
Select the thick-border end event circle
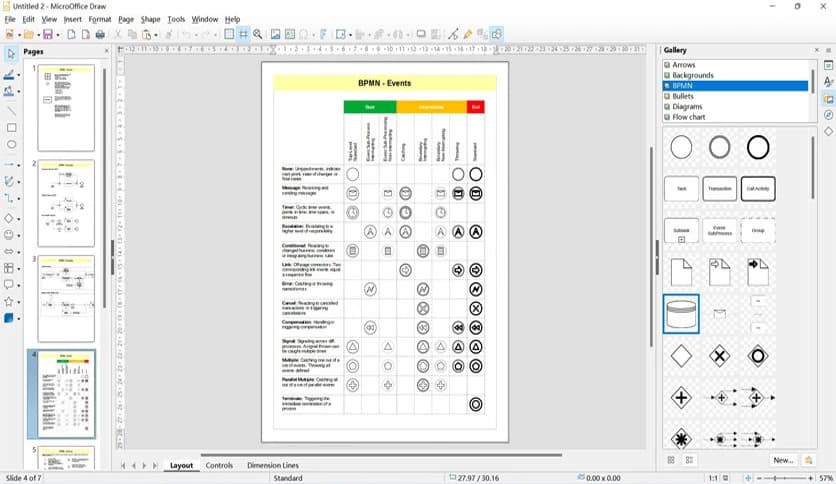758,148
